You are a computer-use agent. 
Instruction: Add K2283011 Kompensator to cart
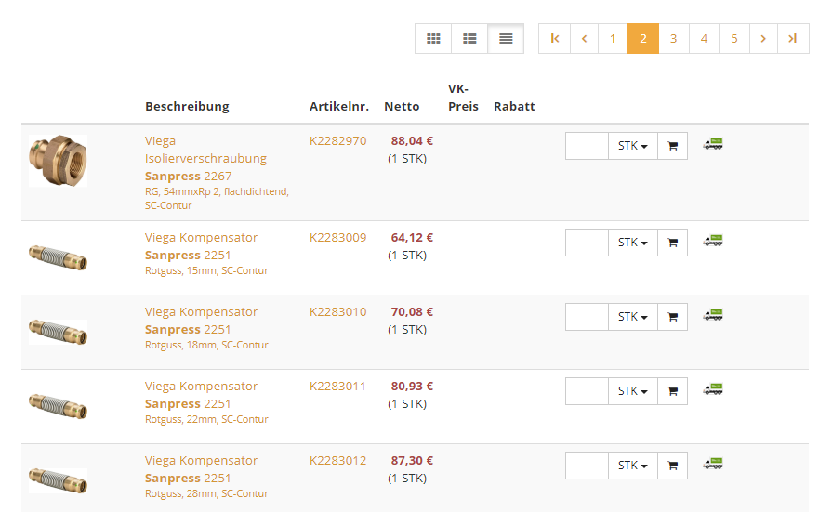point(672,391)
